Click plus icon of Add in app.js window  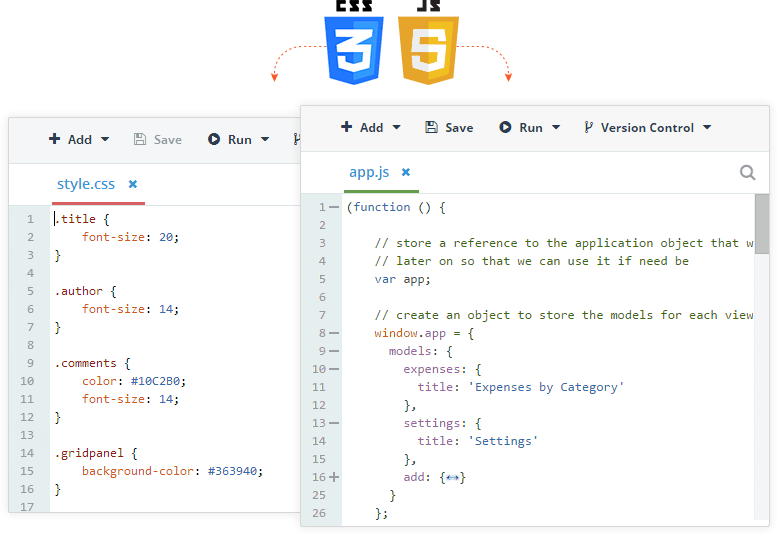pyautogui.click(x=346, y=127)
